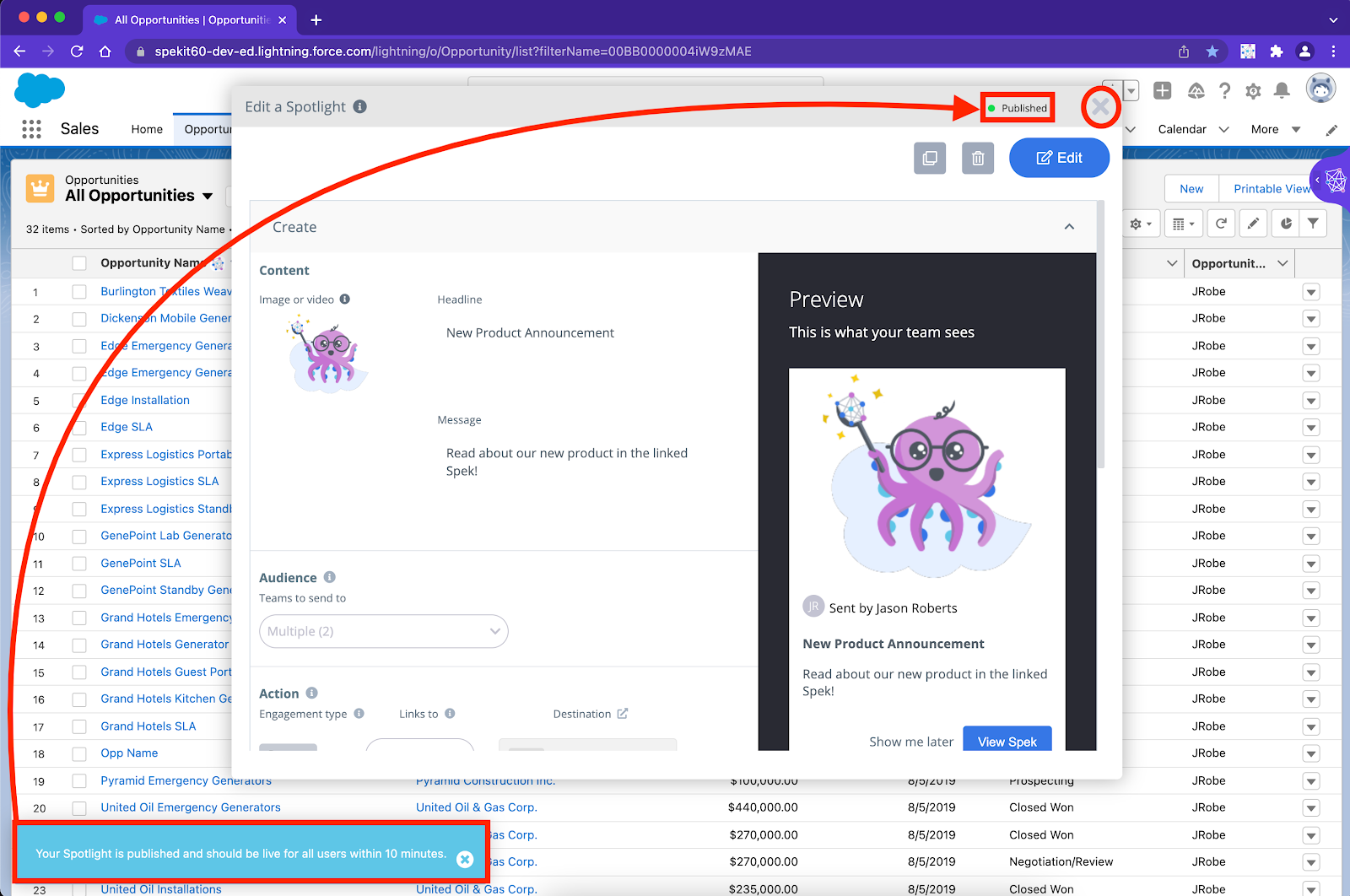
Task: Open the Links to info icon
Action: coord(450,714)
